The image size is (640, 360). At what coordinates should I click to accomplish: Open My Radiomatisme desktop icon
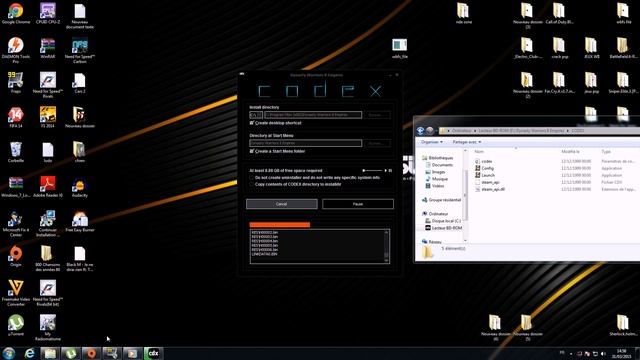pyautogui.click(x=48, y=328)
